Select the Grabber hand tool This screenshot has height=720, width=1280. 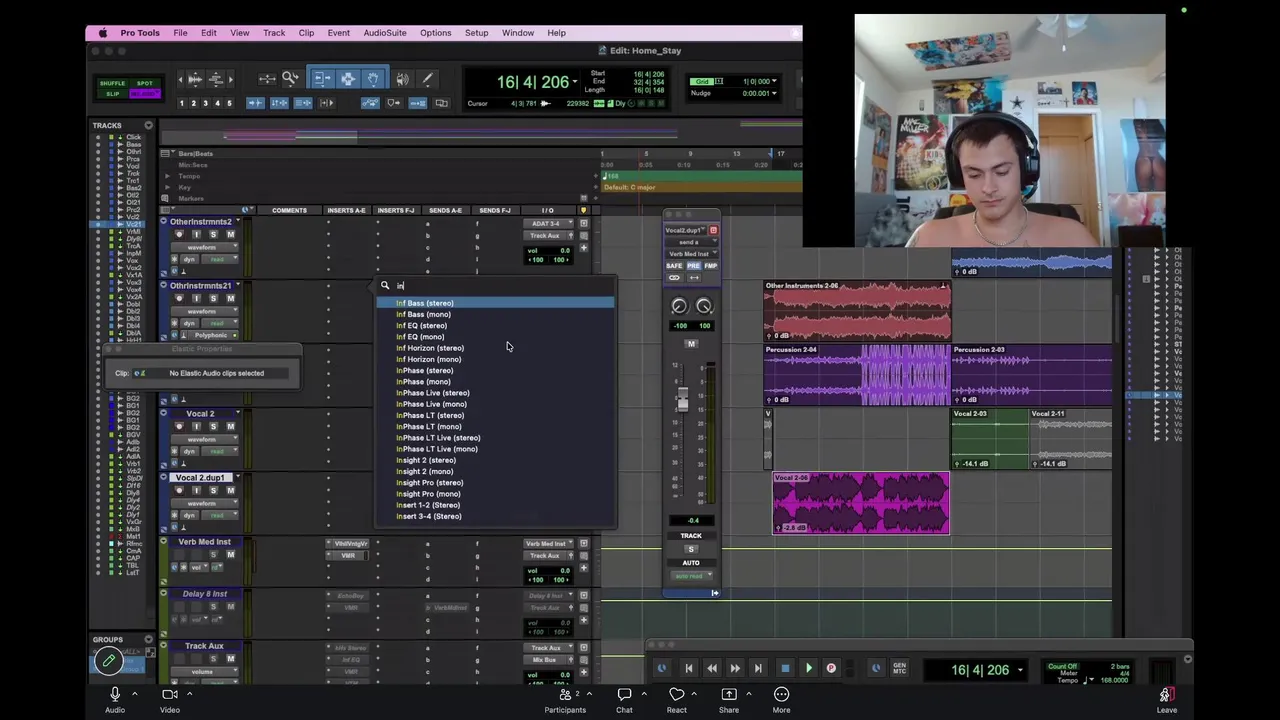(x=372, y=79)
